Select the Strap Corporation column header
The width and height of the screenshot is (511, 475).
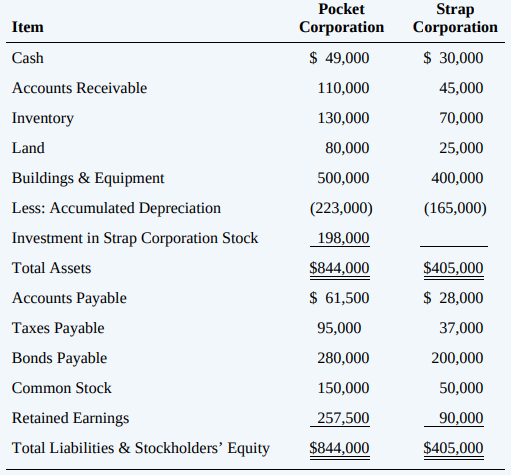point(455,18)
